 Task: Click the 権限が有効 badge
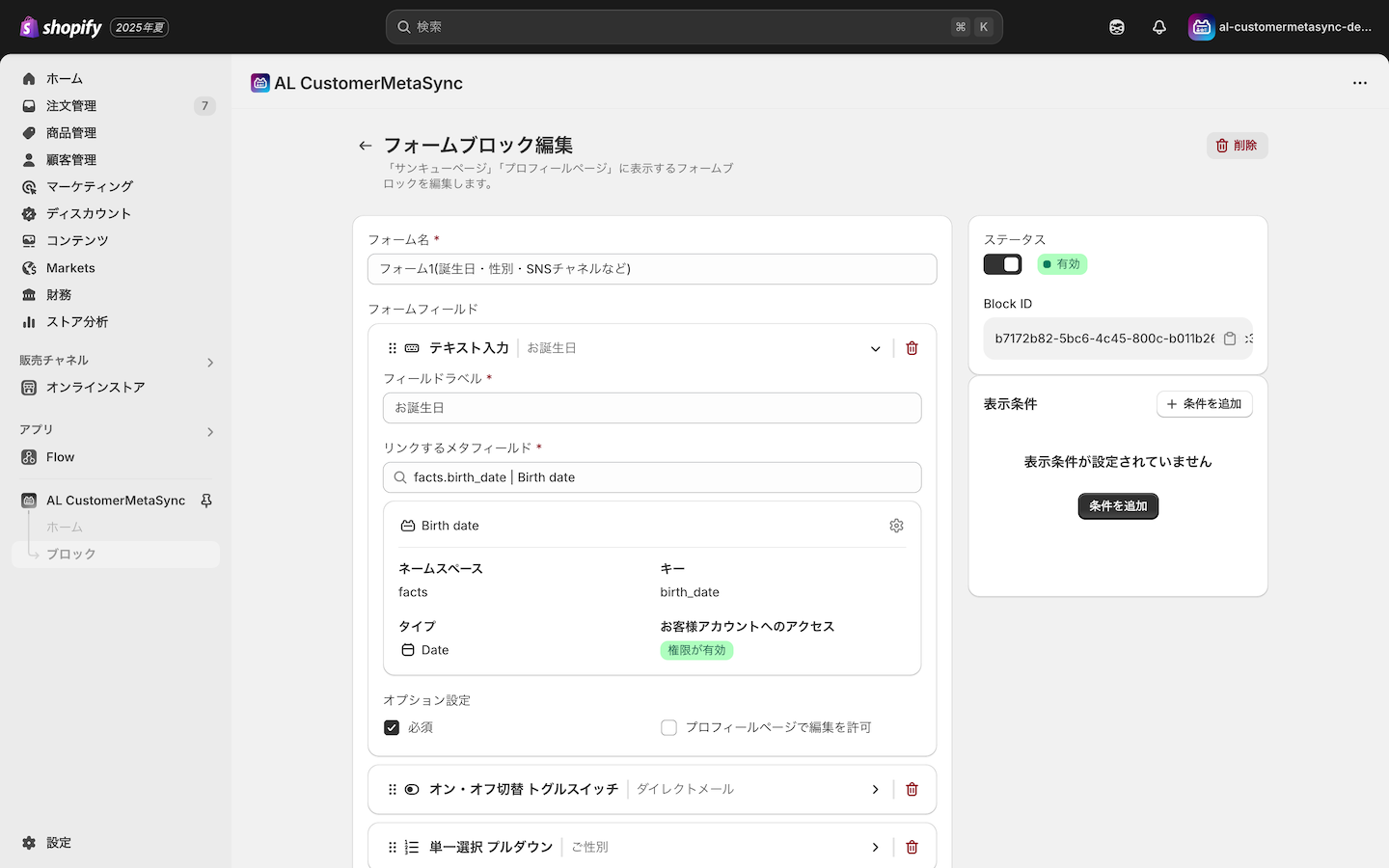pos(696,651)
